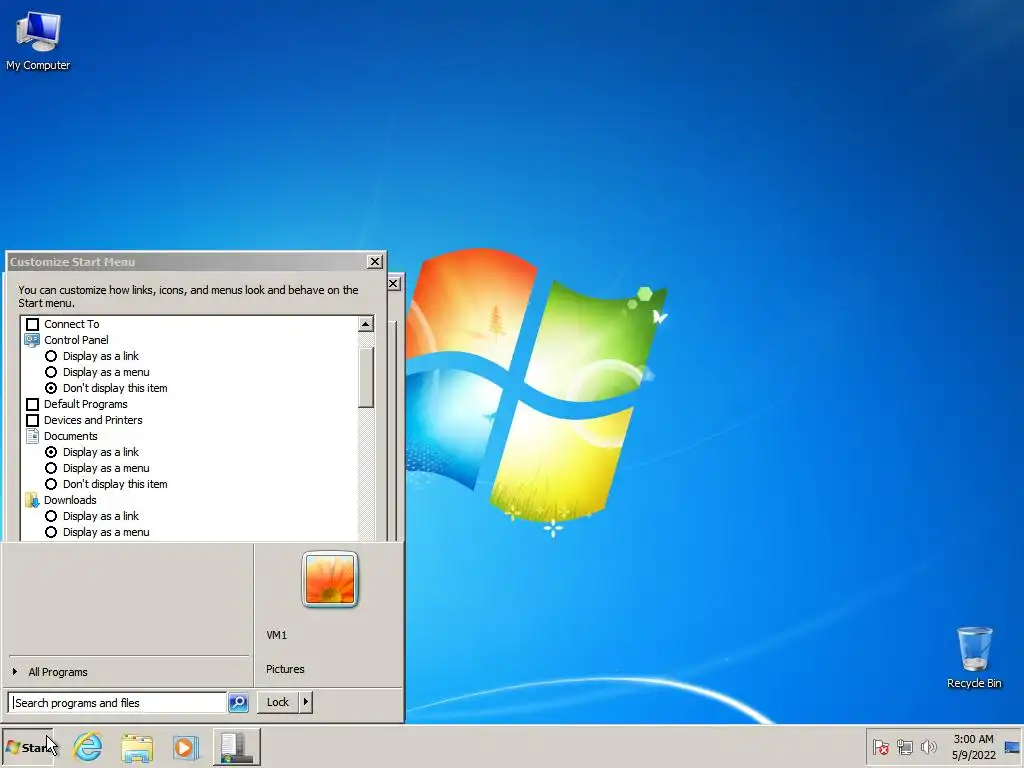Image resolution: width=1024 pixels, height=768 pixels.
Task: Click the list scrollbar up arrow
Action: point(366,324)
